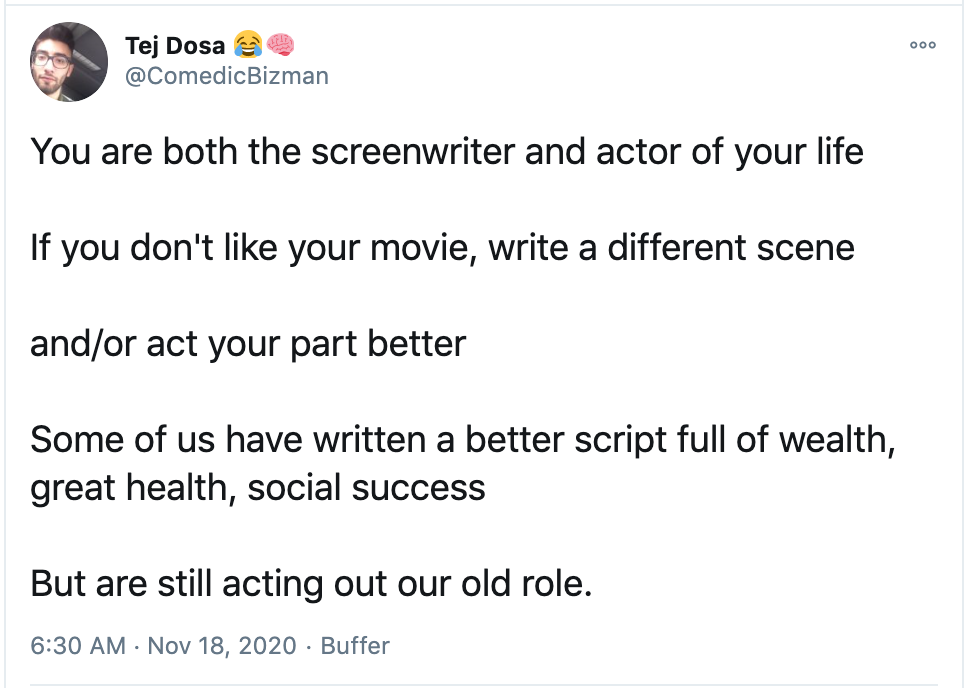
Task: Click the brain emoji beside the name
Action: pos(279,46)
